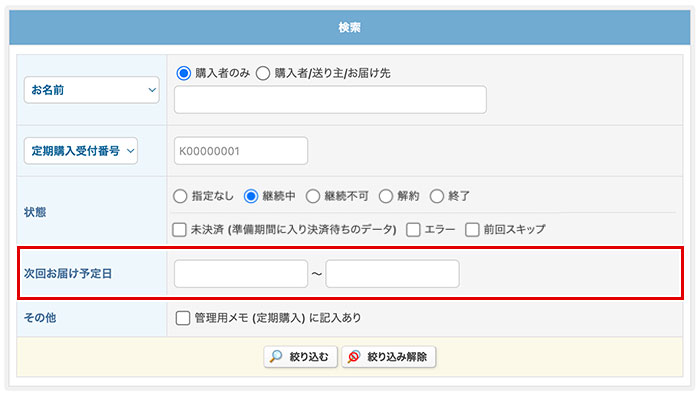Select 購入者/送り主/お届け先 radio option
This screenshot has height=396, width=700.
click(263, 73)
